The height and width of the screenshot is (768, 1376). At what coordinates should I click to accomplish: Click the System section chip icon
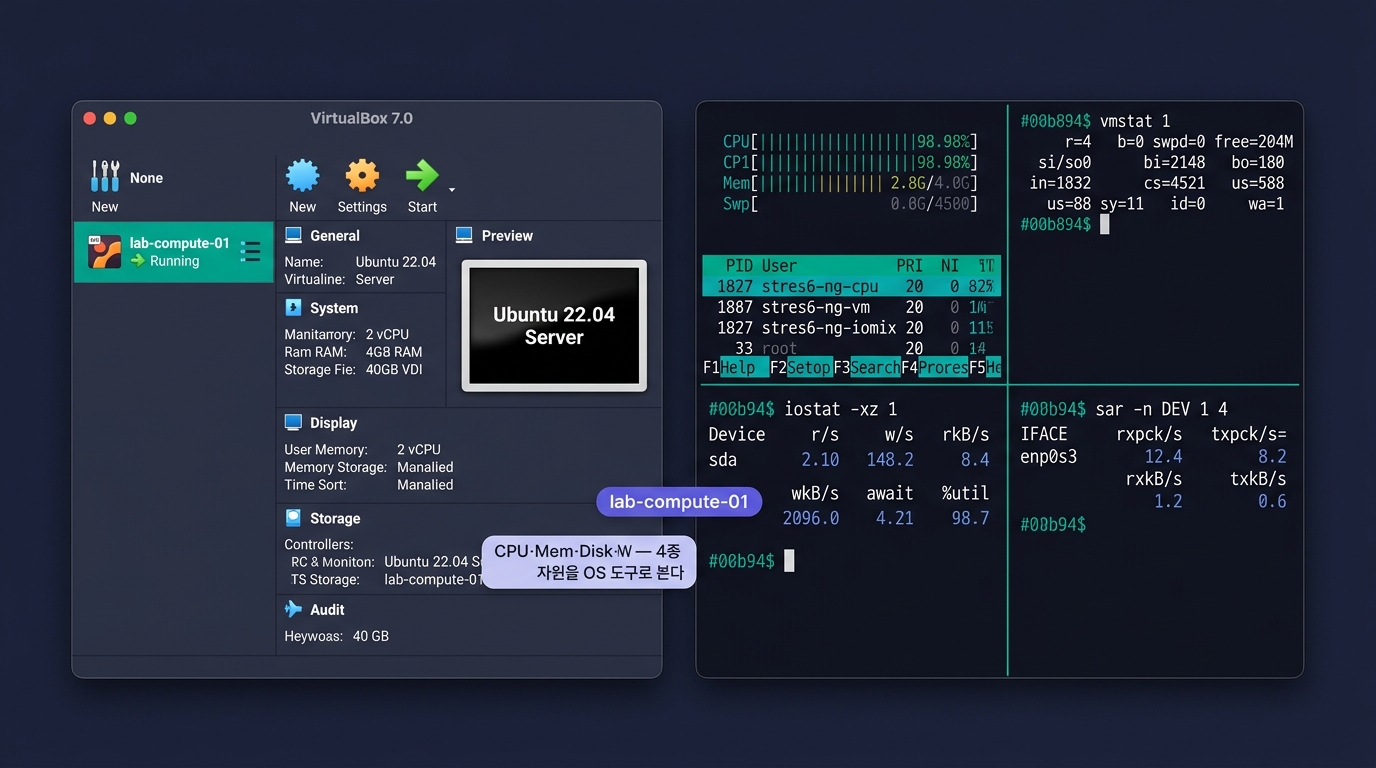(293, 308)
